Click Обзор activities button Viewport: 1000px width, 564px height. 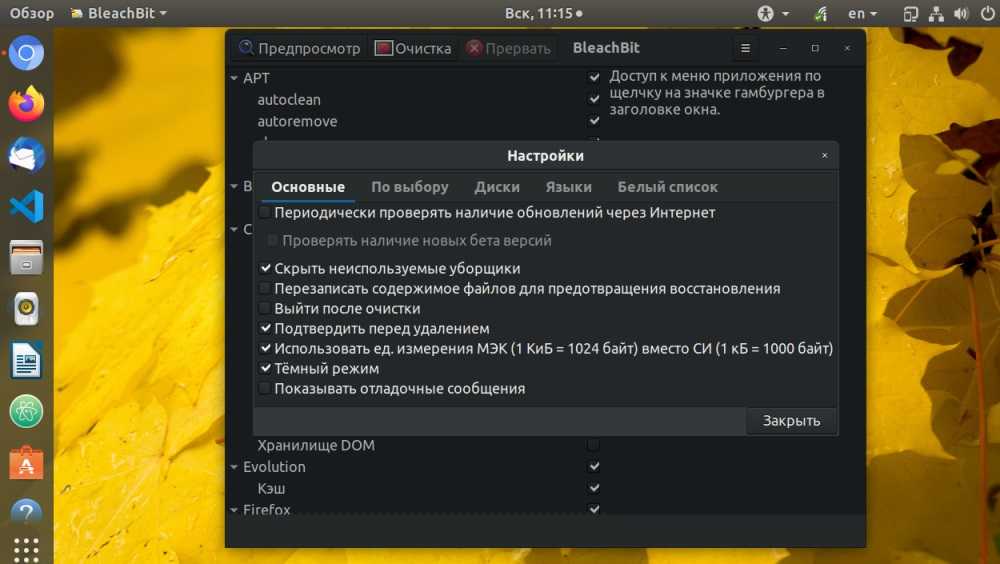(x=32, y=13)
